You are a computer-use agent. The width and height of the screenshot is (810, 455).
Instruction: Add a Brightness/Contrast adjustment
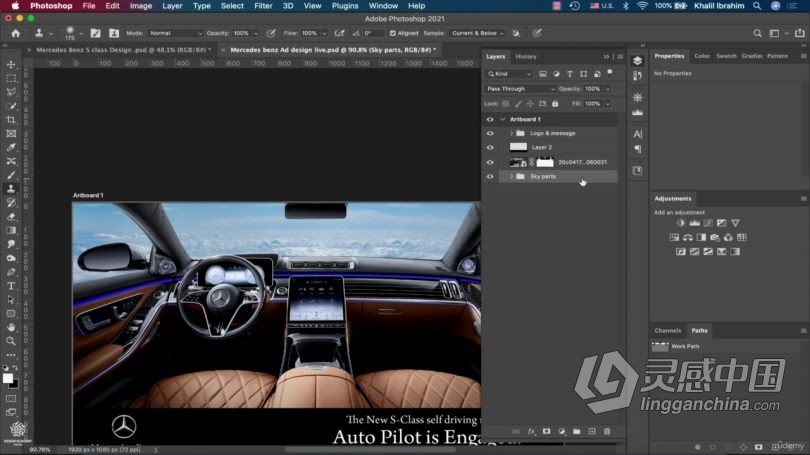click(681, 223)
